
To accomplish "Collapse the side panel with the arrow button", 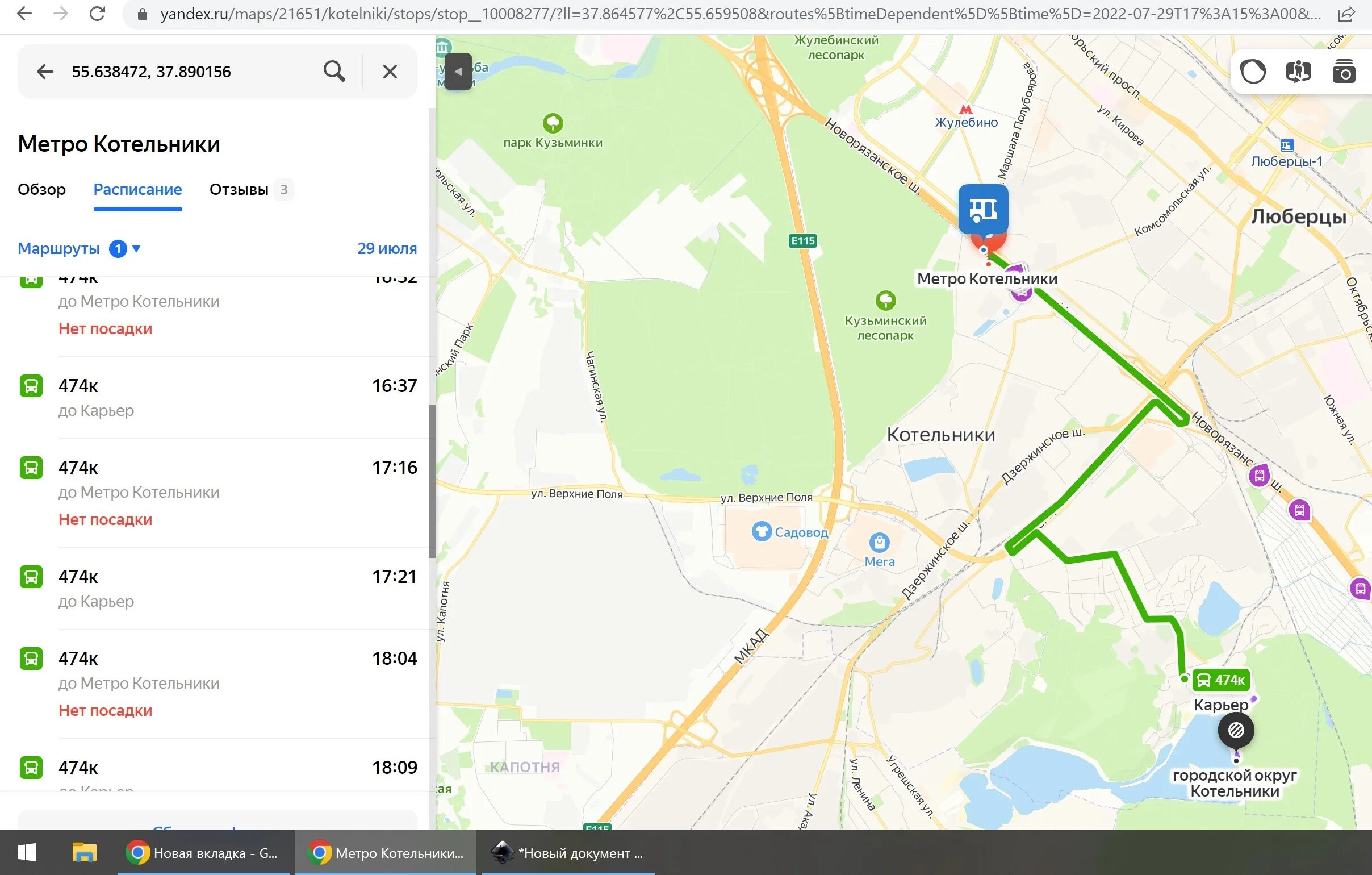I will tap(458, 72).
